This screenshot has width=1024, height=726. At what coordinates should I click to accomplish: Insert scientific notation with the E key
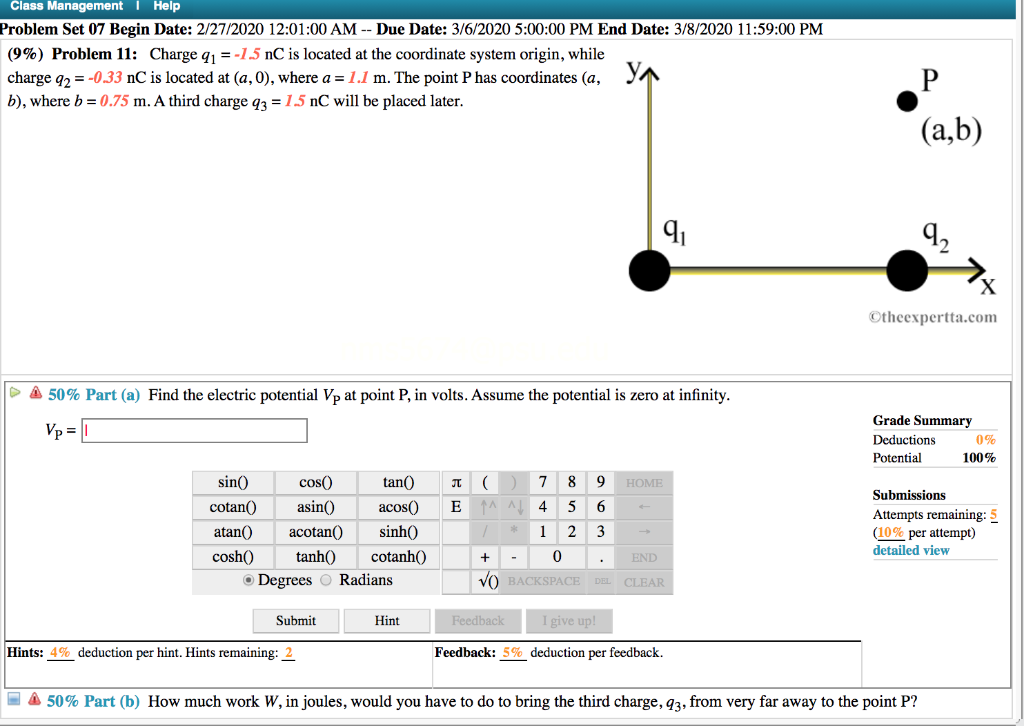coord(456,507)
